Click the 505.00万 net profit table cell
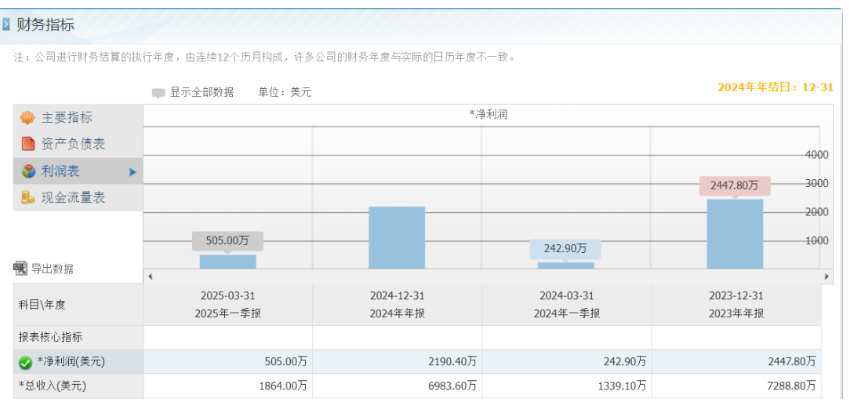Screen dimensions: 850x412 click(228, 362)
